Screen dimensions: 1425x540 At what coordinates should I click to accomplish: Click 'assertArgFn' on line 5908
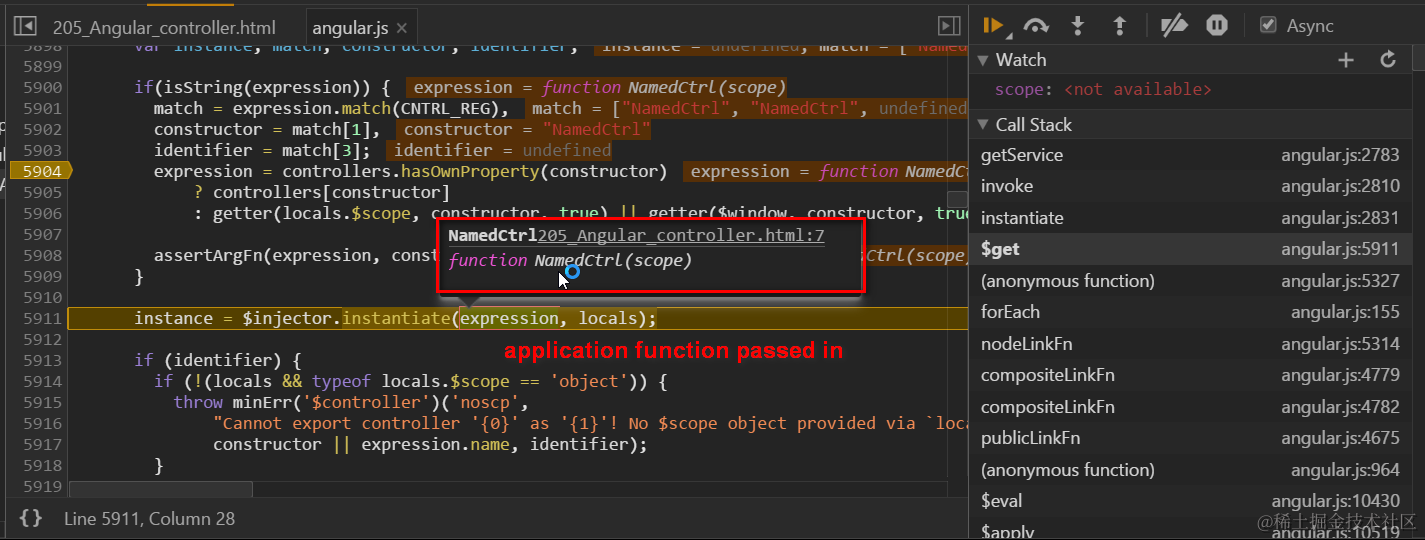208,255
